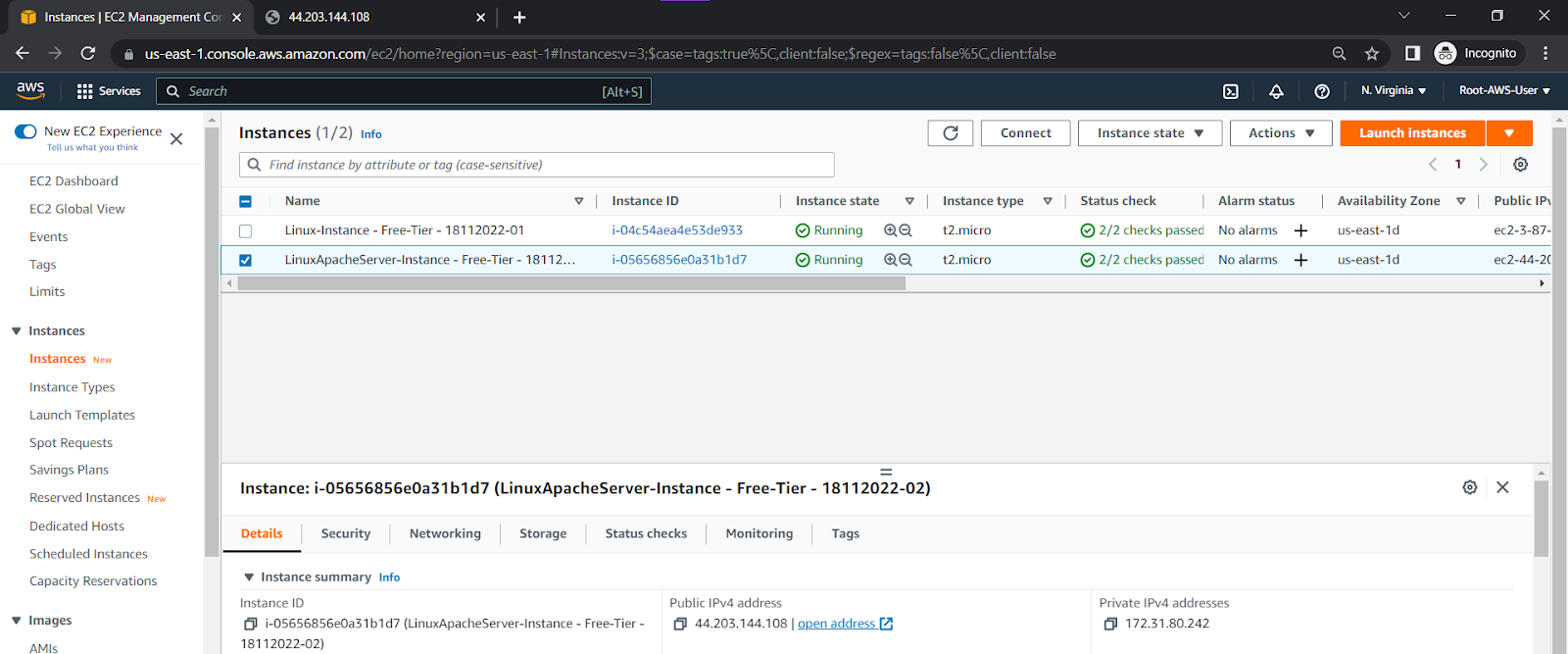Screen dimensions: 1568x654
Task: Open the help question mark icon
Action: (1322, 91)
